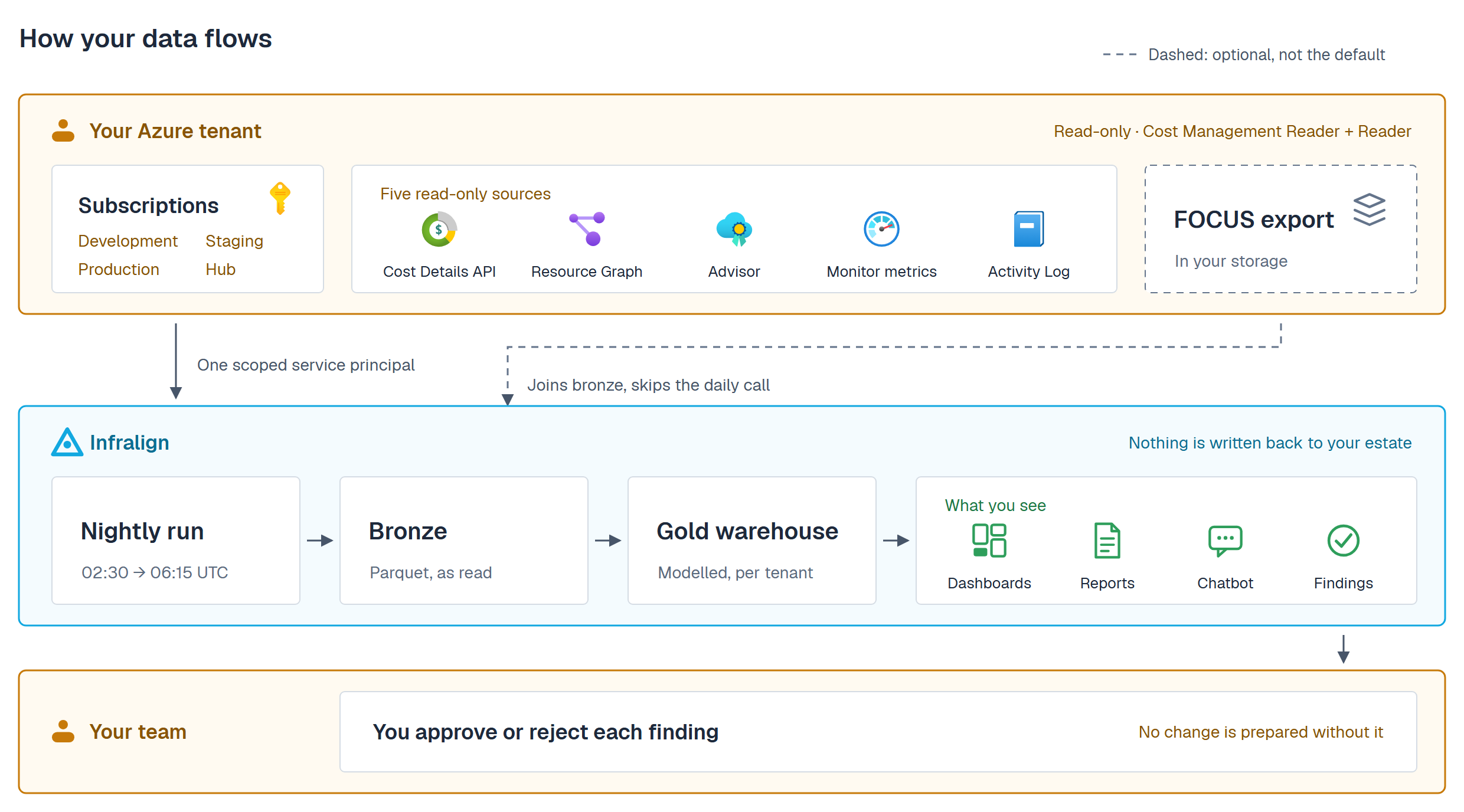
Task: Open the Reports document icon
Action: (x=1107, y=541)
